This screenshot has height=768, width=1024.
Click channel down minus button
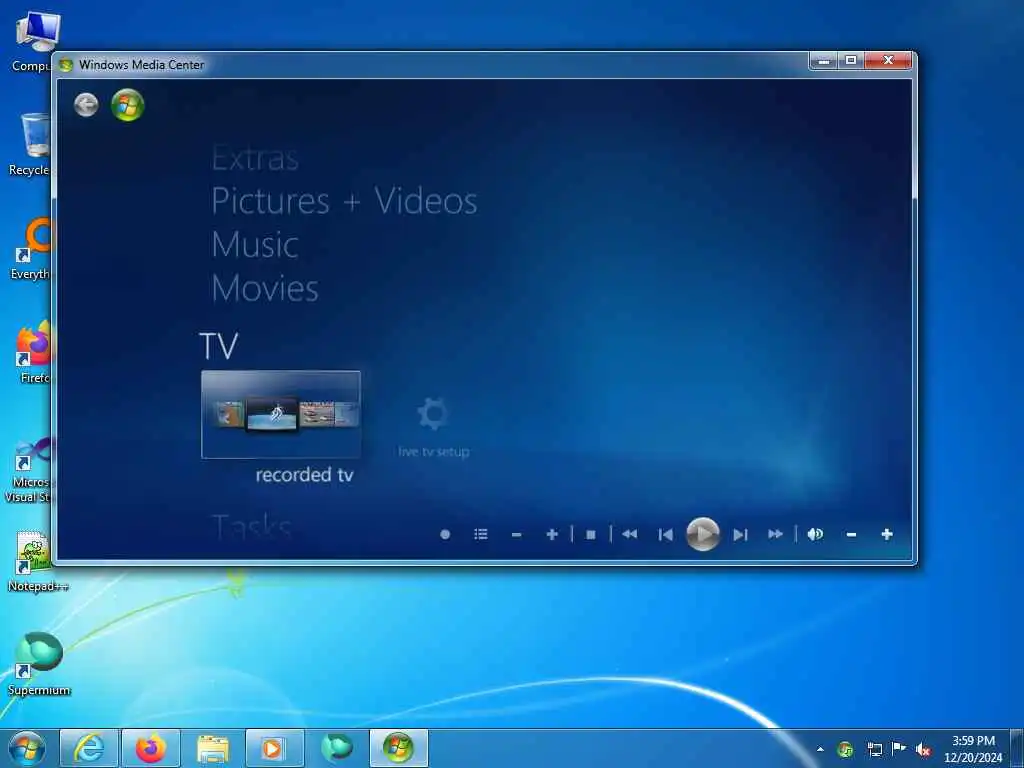(x=517, y=534)
